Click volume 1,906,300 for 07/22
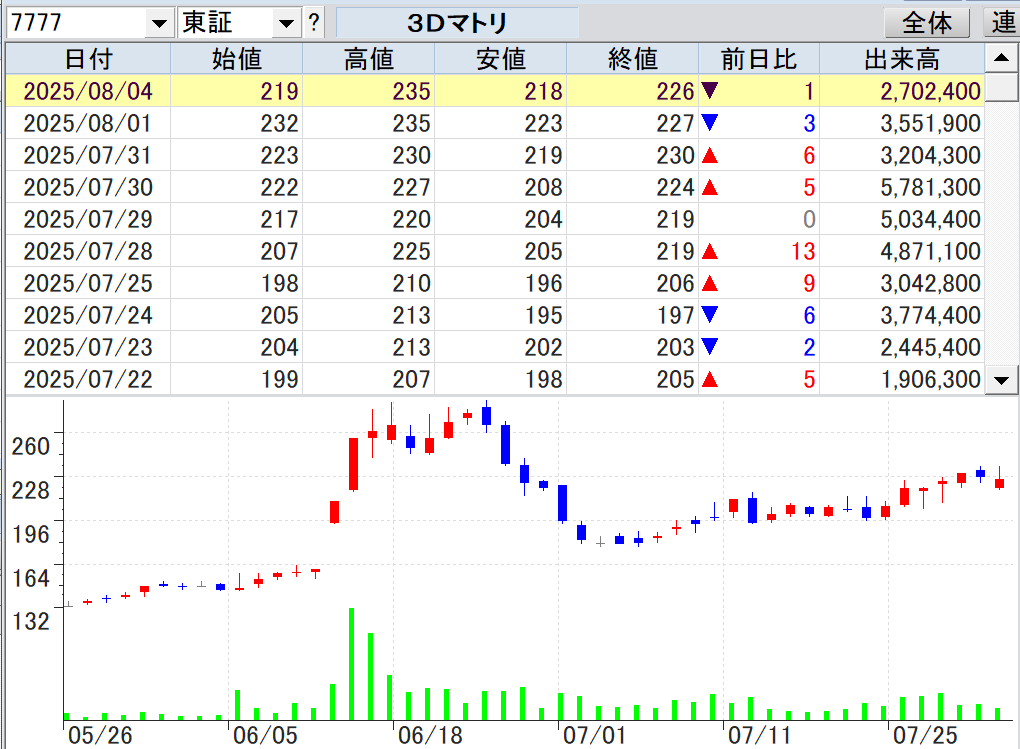Screen dimensions: 1020x749 pyautogui.click(x=930, y=379)
